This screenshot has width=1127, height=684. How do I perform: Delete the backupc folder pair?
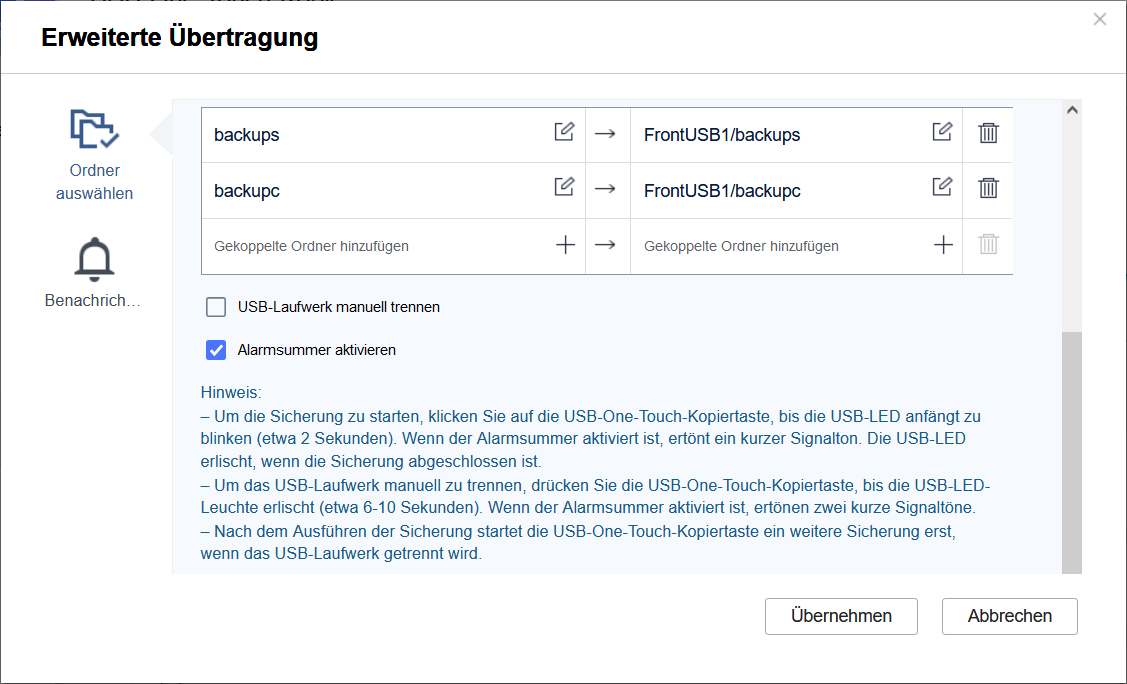click(x=988, y=188)
